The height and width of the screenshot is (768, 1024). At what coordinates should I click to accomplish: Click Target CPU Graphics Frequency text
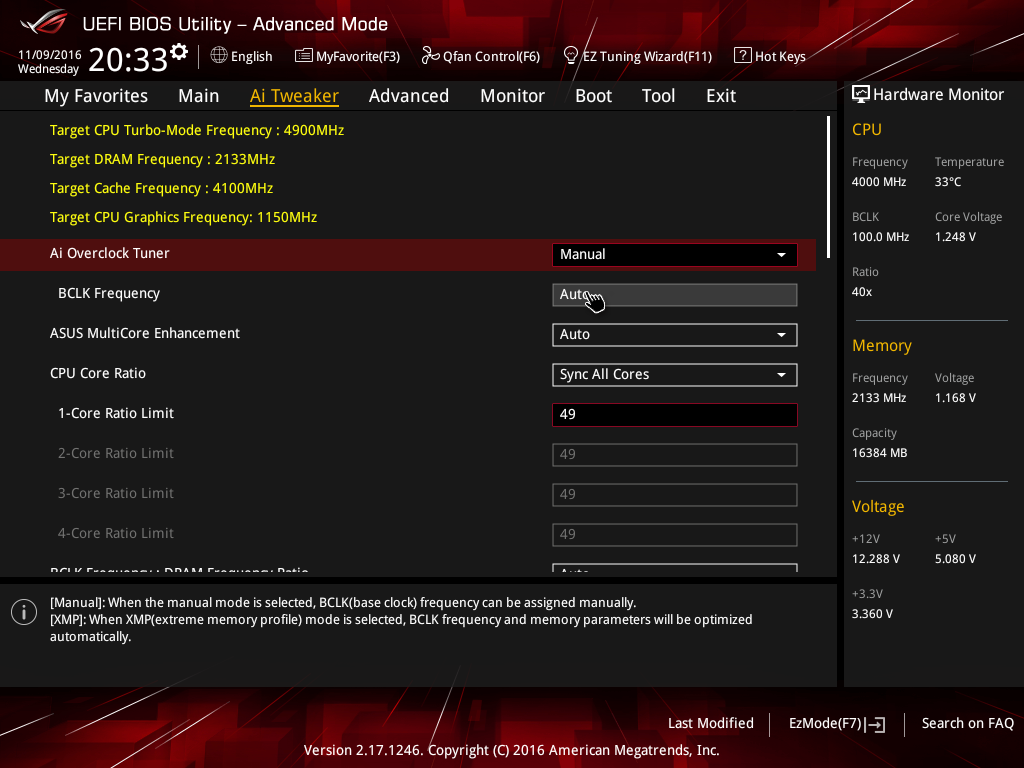184,217
